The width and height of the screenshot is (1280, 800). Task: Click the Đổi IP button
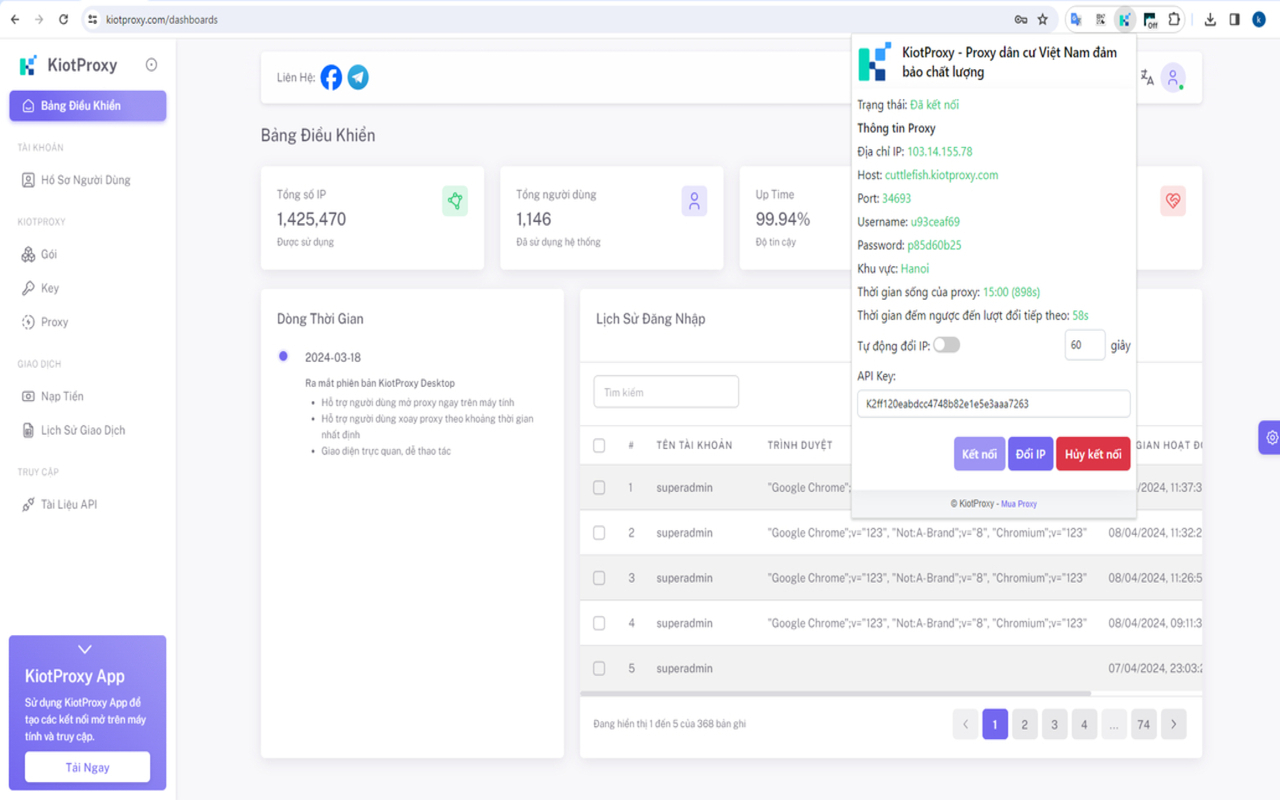pyautogui.click(x=1031, y=453)
